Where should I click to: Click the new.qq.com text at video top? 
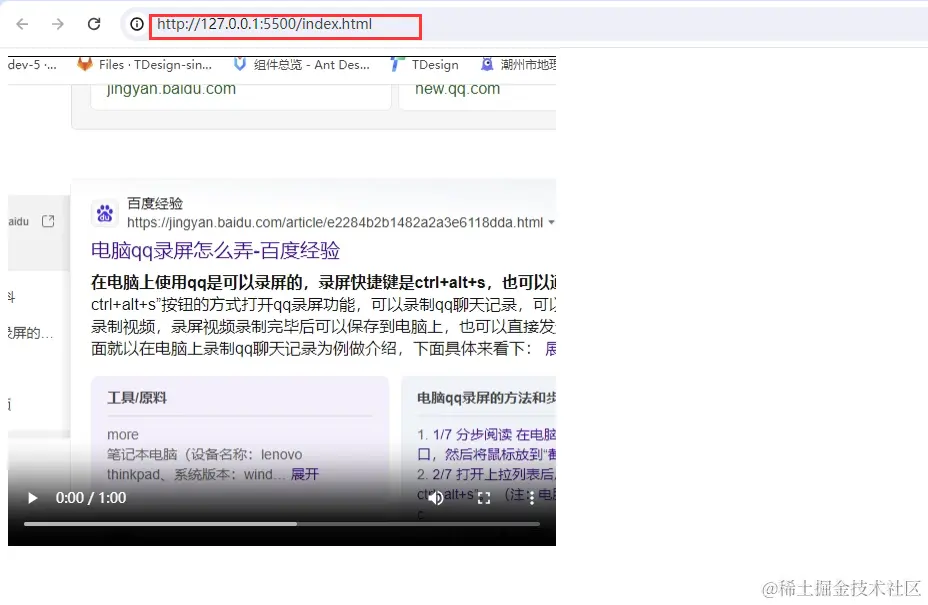point(457,89)
